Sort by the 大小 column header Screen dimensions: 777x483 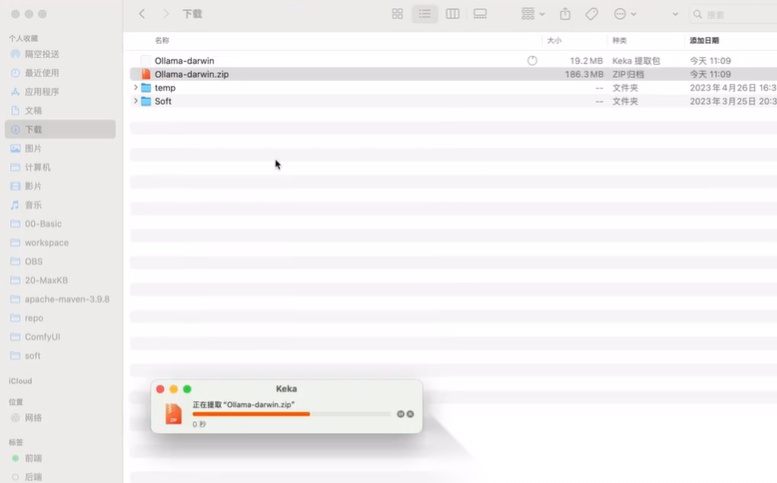click(554, 41)
